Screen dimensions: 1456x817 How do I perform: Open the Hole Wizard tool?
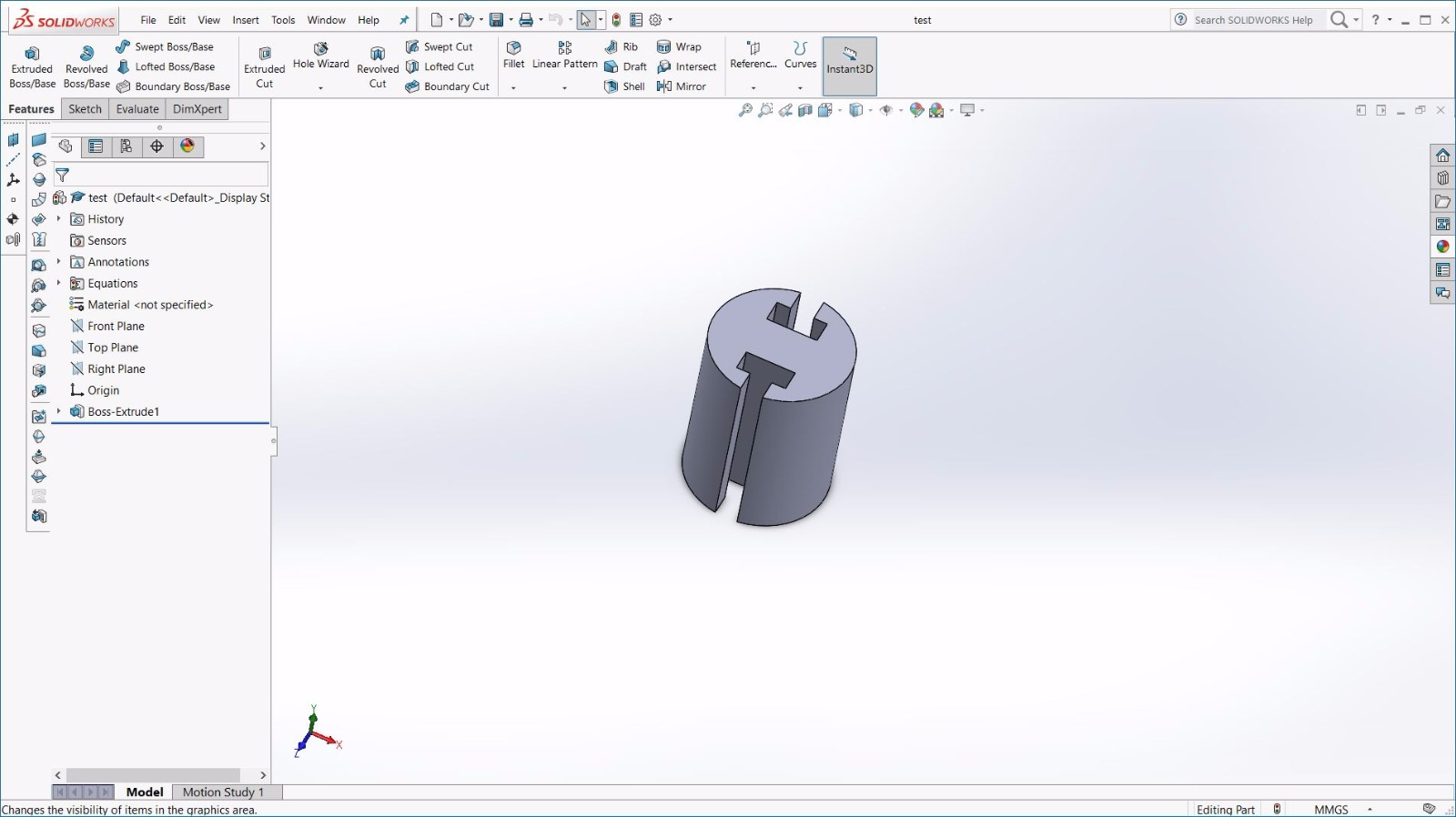pyautogui.click(x=320, y=55)
